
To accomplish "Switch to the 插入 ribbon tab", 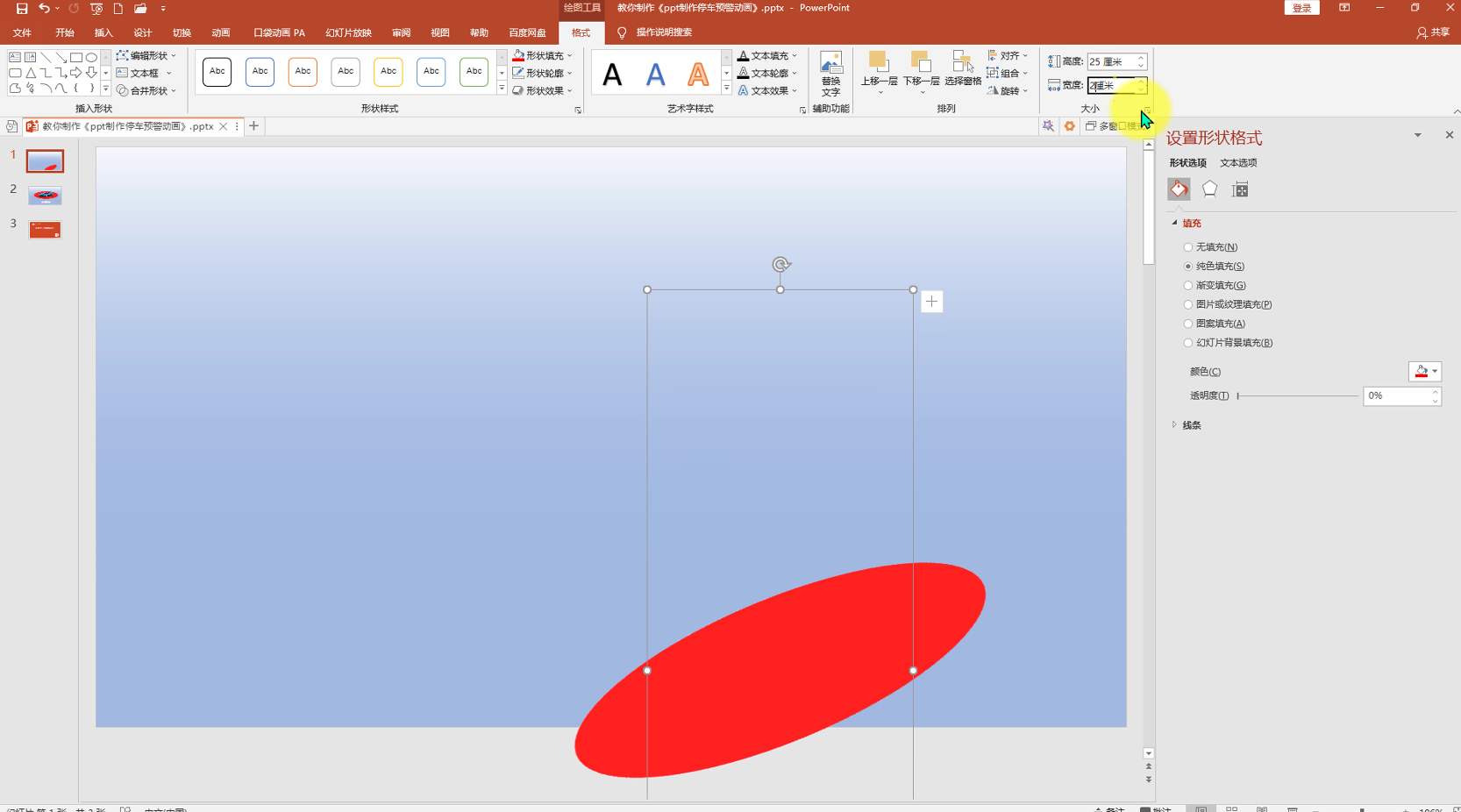I will 103,32.
